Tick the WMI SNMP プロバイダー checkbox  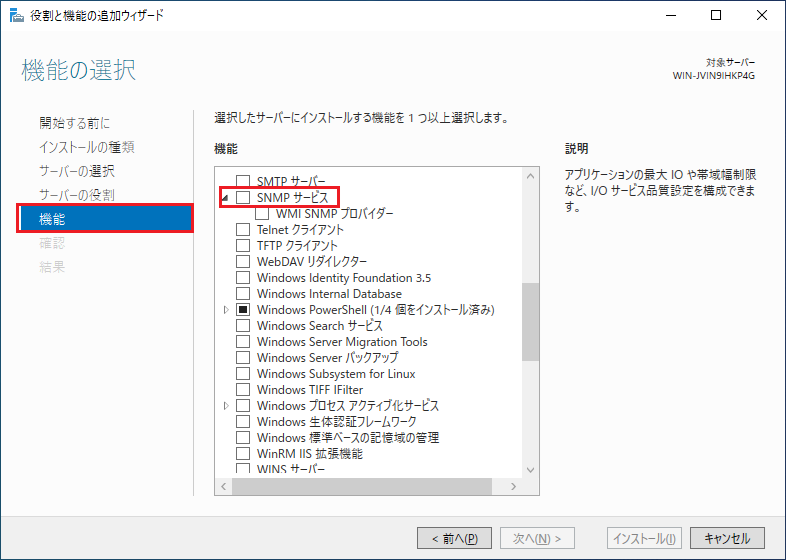(262, 213)
